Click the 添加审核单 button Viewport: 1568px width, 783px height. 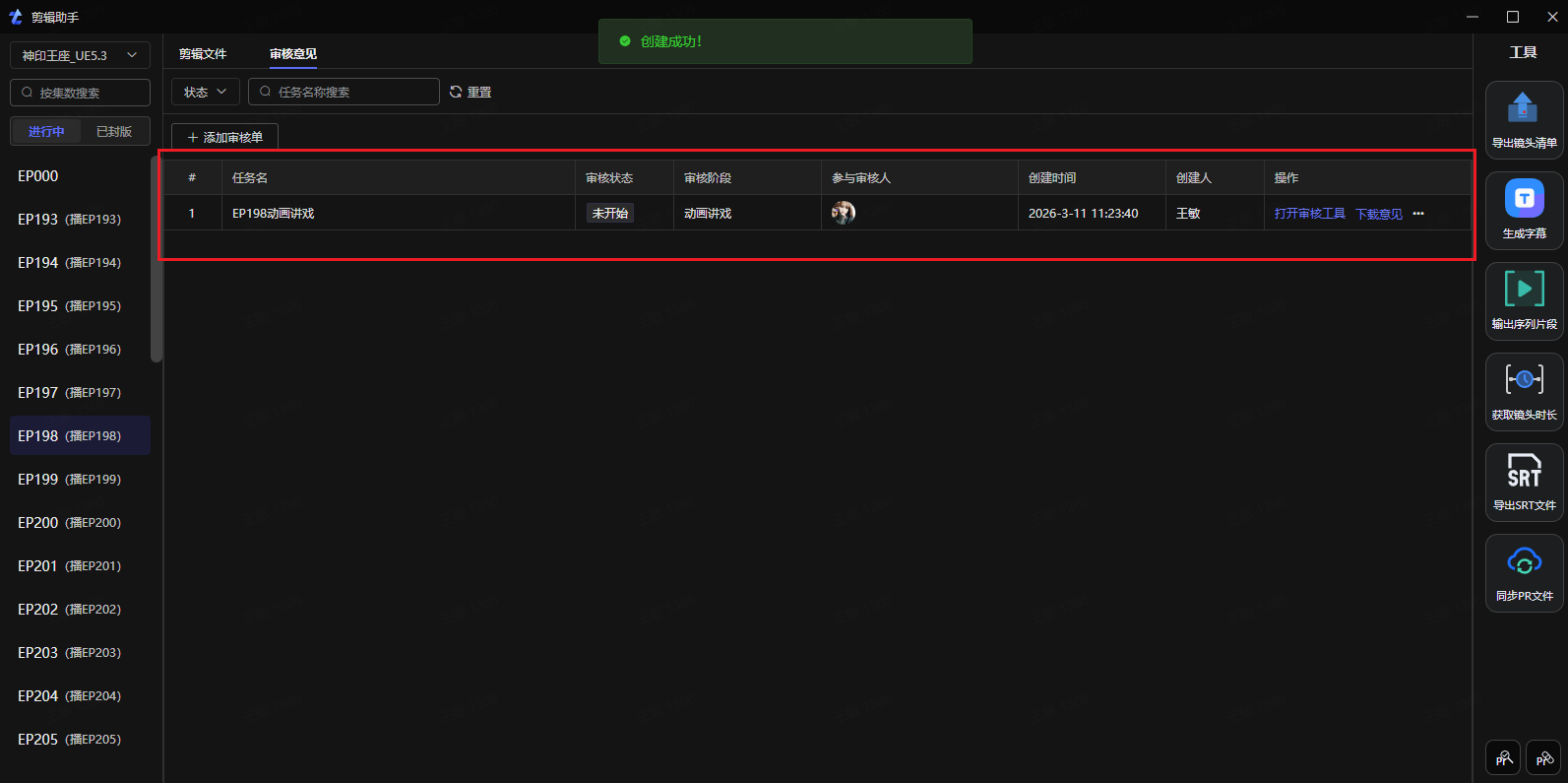(224, 137)
